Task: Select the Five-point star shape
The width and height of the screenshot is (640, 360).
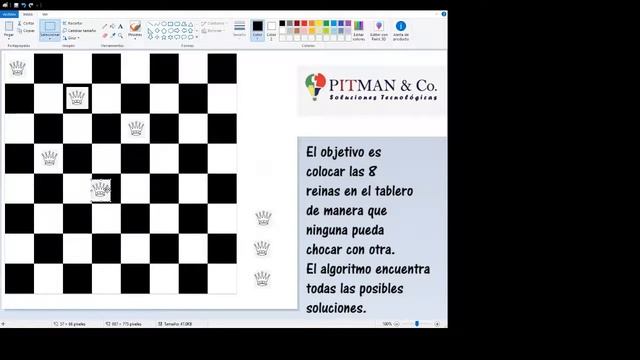Action: (x=164, y=37)
